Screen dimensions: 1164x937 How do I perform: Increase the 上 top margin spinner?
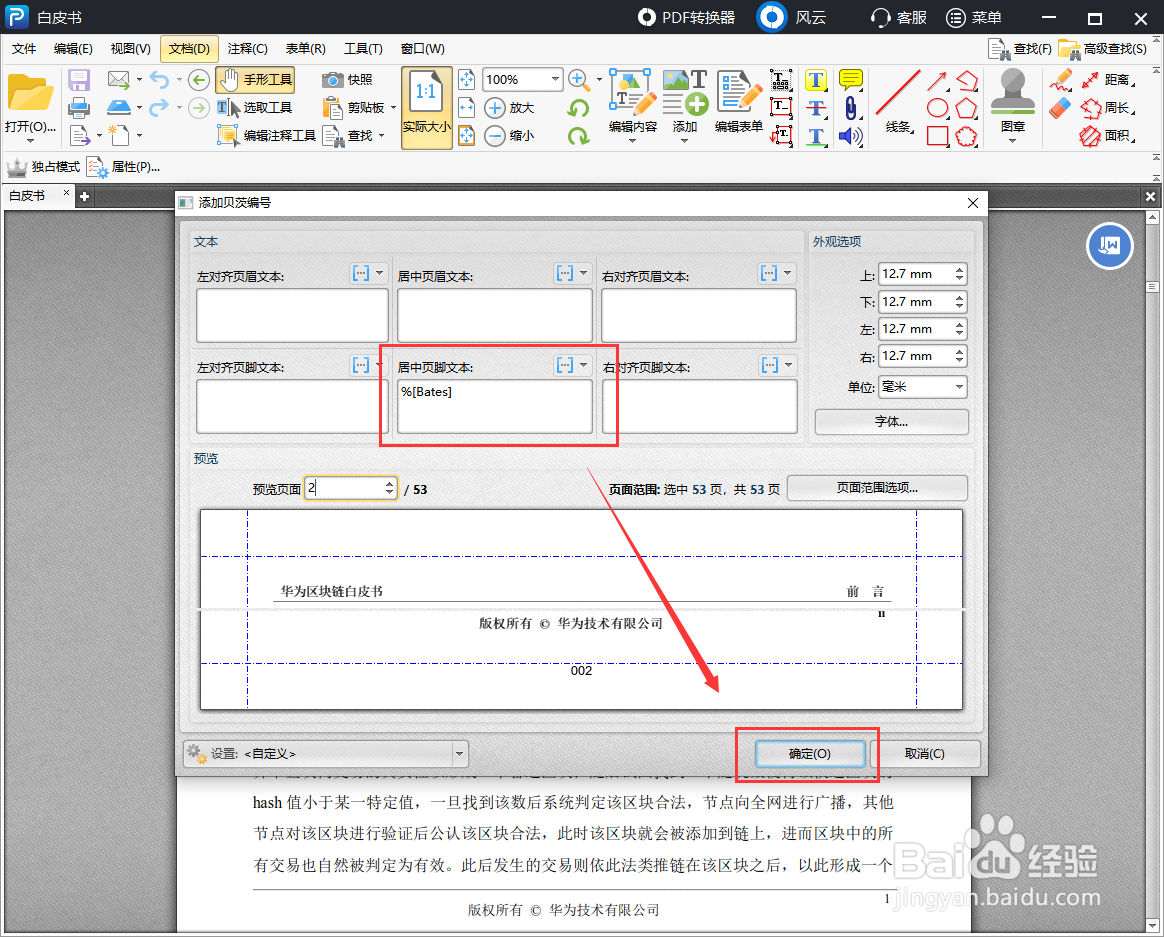pos(959,270)
